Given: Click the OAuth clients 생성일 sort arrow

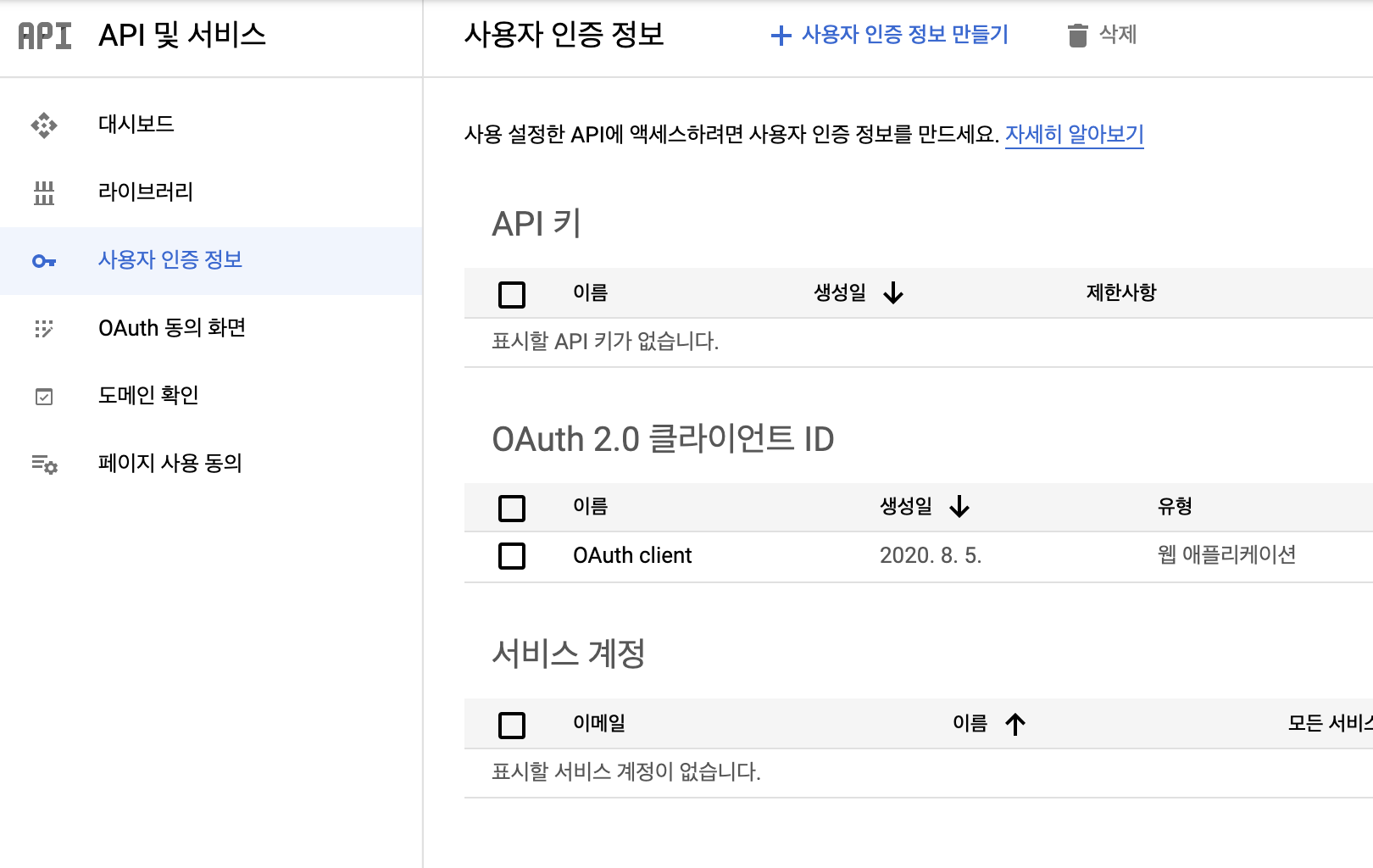Looking at the screenshot, I should (959, 507).
